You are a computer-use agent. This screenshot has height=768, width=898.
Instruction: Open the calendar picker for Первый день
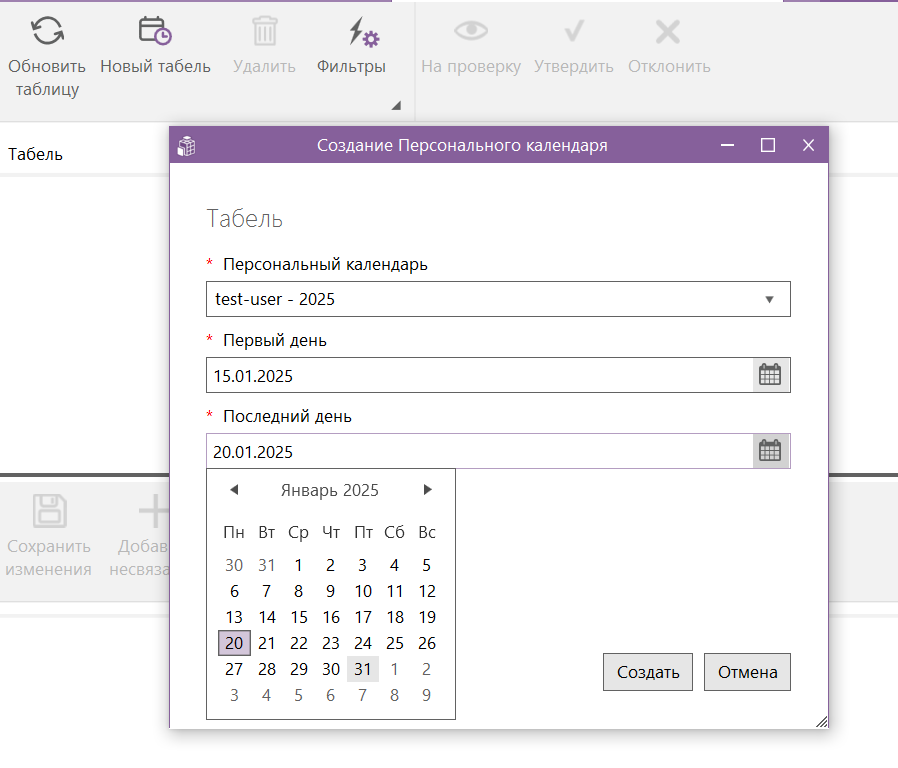pos(770,375)
